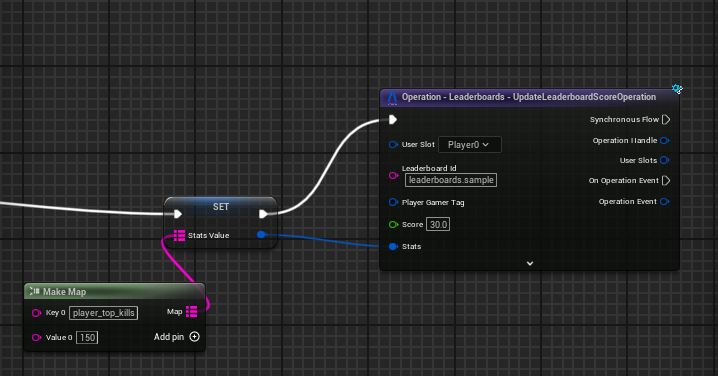718x376 pixels.
Task: Click the Operation Handle output pin
Action: click(x=665, y=141)
